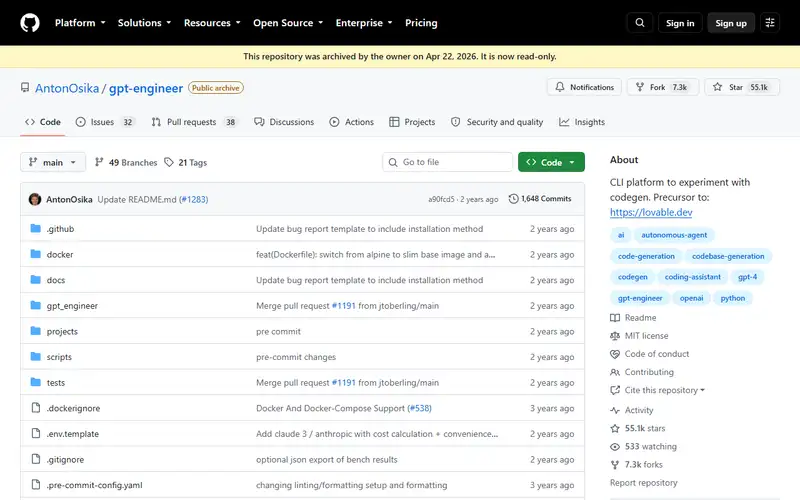
Task: Expand the green Code dropdown
Action: pyautogui.click(x=551, y=162)
